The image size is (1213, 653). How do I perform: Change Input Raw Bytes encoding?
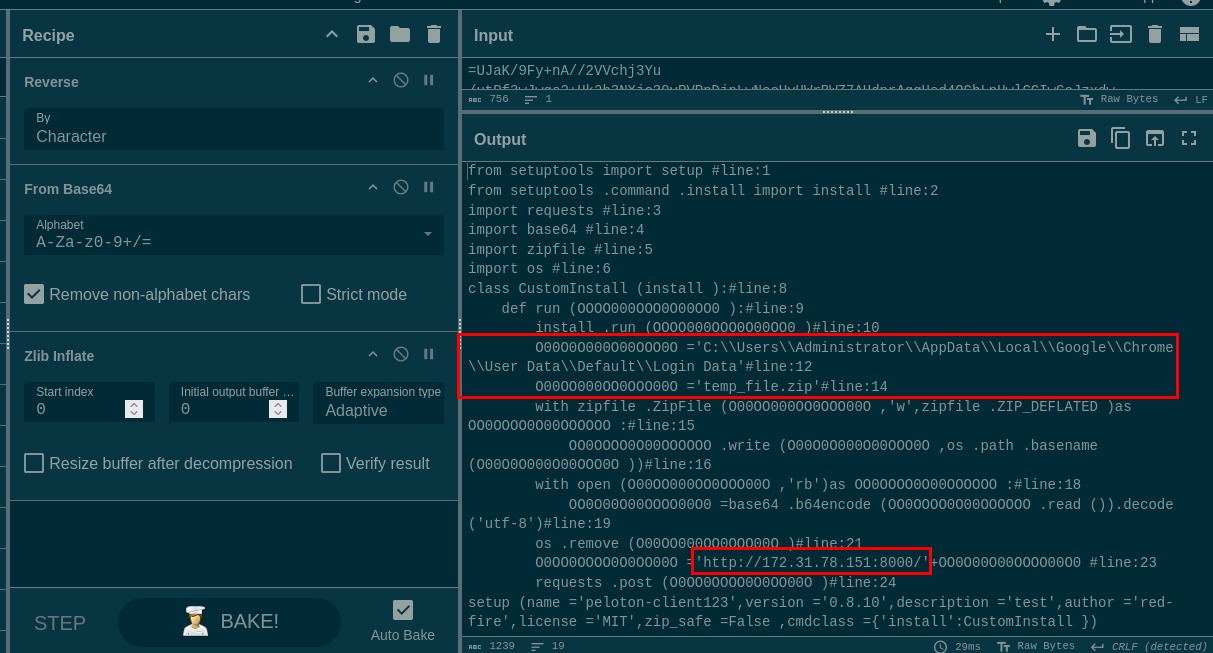(1119, 99)
